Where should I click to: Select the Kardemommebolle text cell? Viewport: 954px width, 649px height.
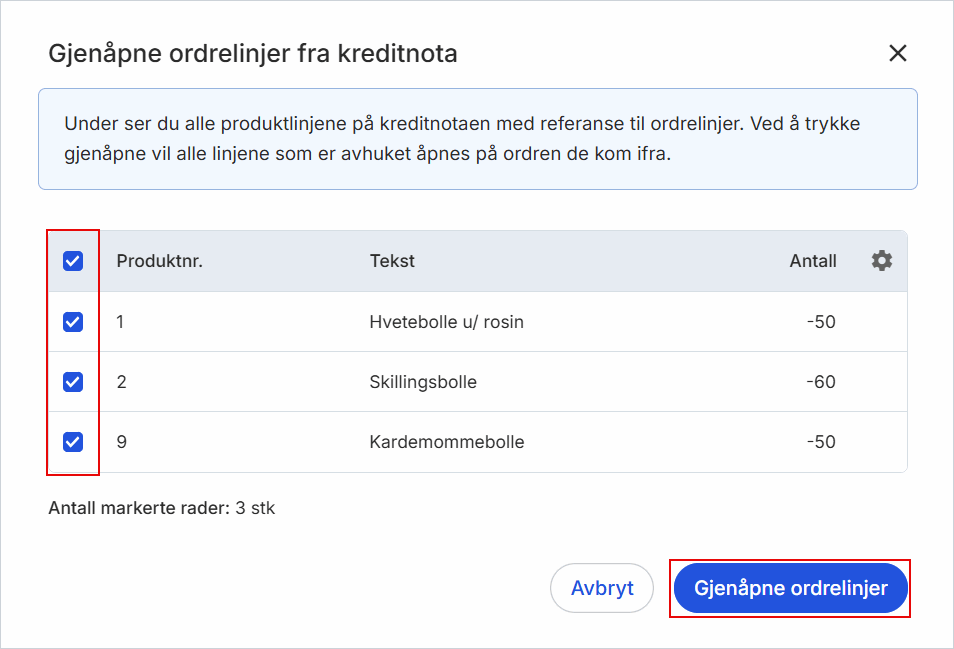pos(447,442)
